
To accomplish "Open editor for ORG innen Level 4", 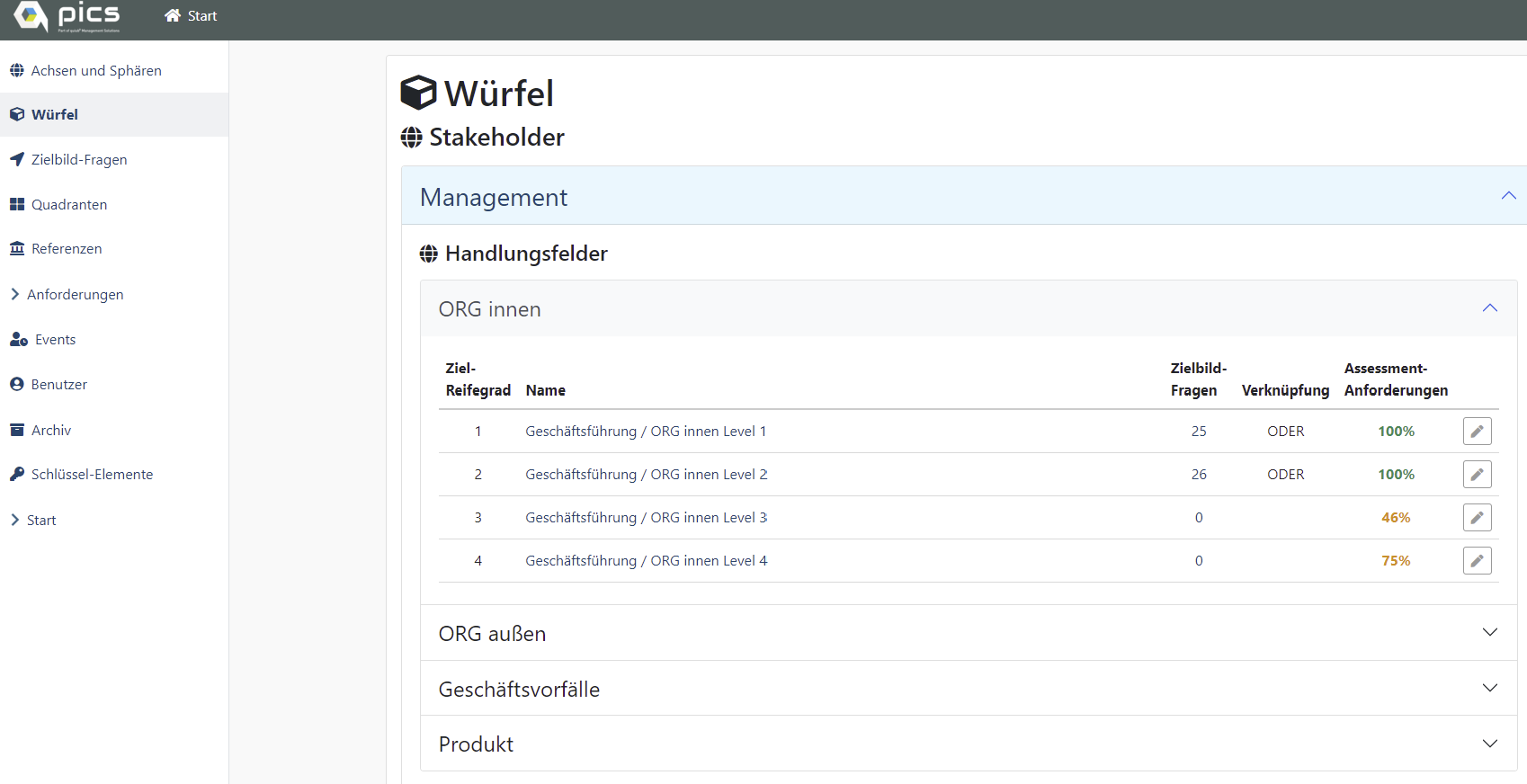I will point(1477,561).
